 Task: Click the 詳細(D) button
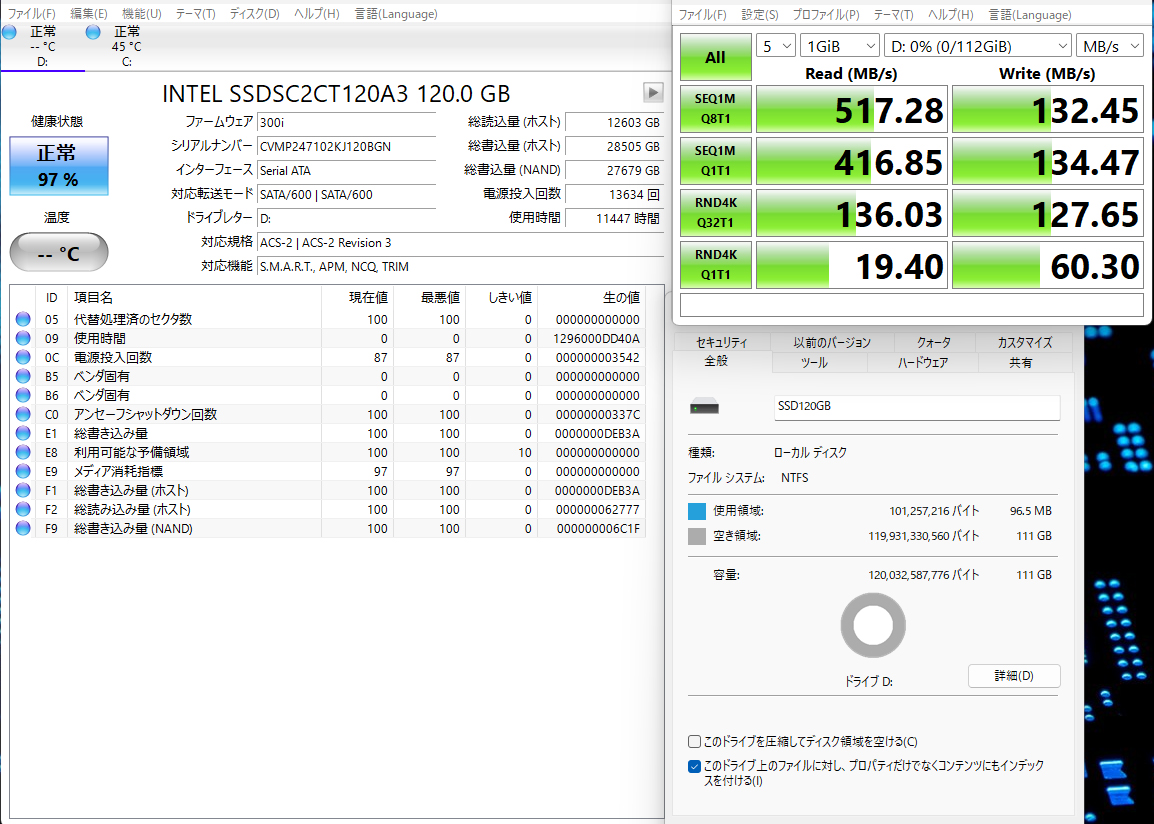point(1013,676)
